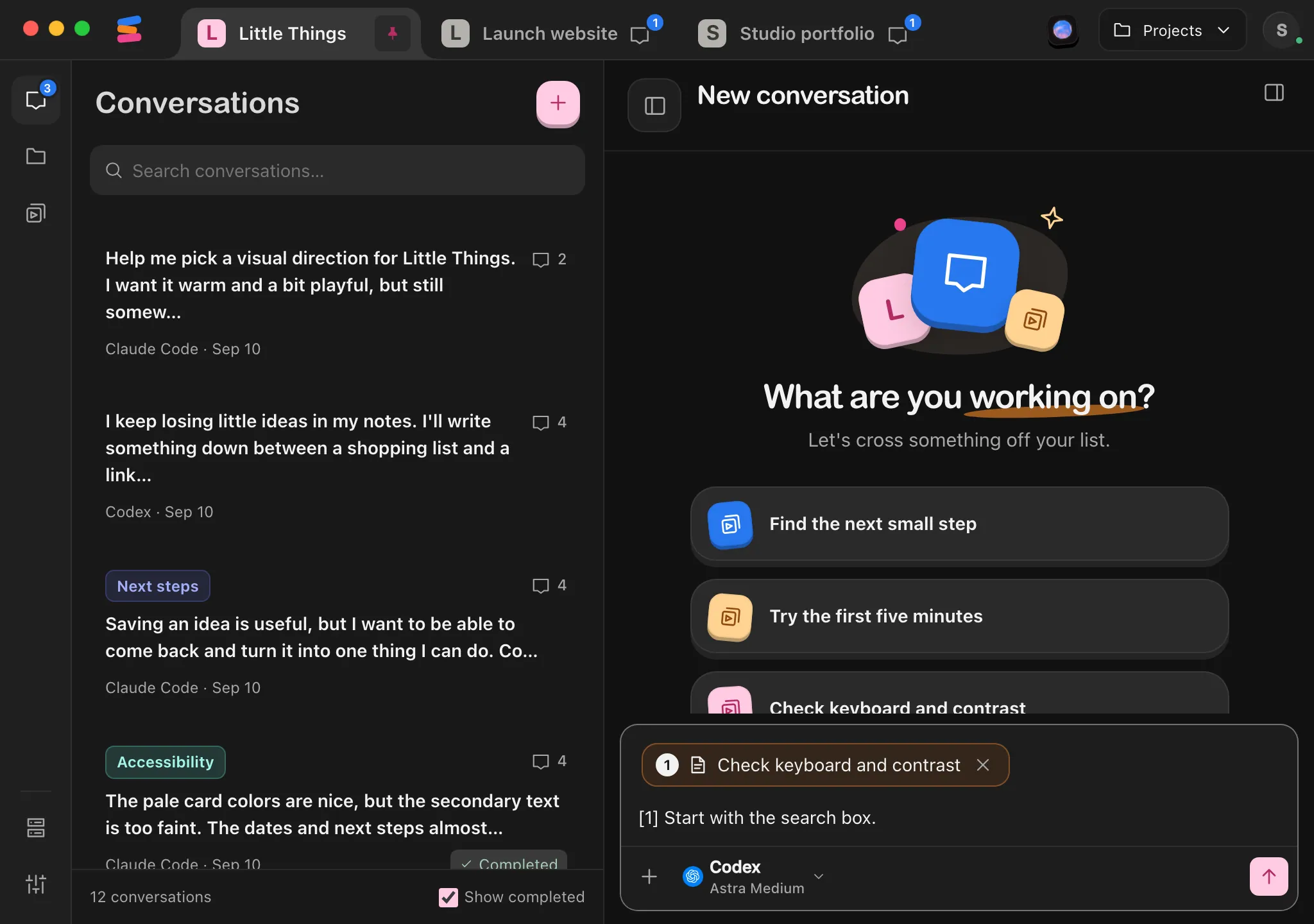Toggle Show completed checkbox
This screenshot has height=924, width=1314.
click(x=448, y=897)
